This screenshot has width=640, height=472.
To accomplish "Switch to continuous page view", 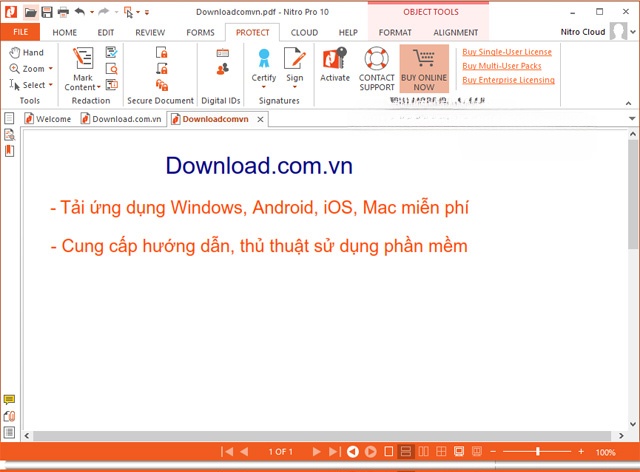I will (x=406, y=452).
